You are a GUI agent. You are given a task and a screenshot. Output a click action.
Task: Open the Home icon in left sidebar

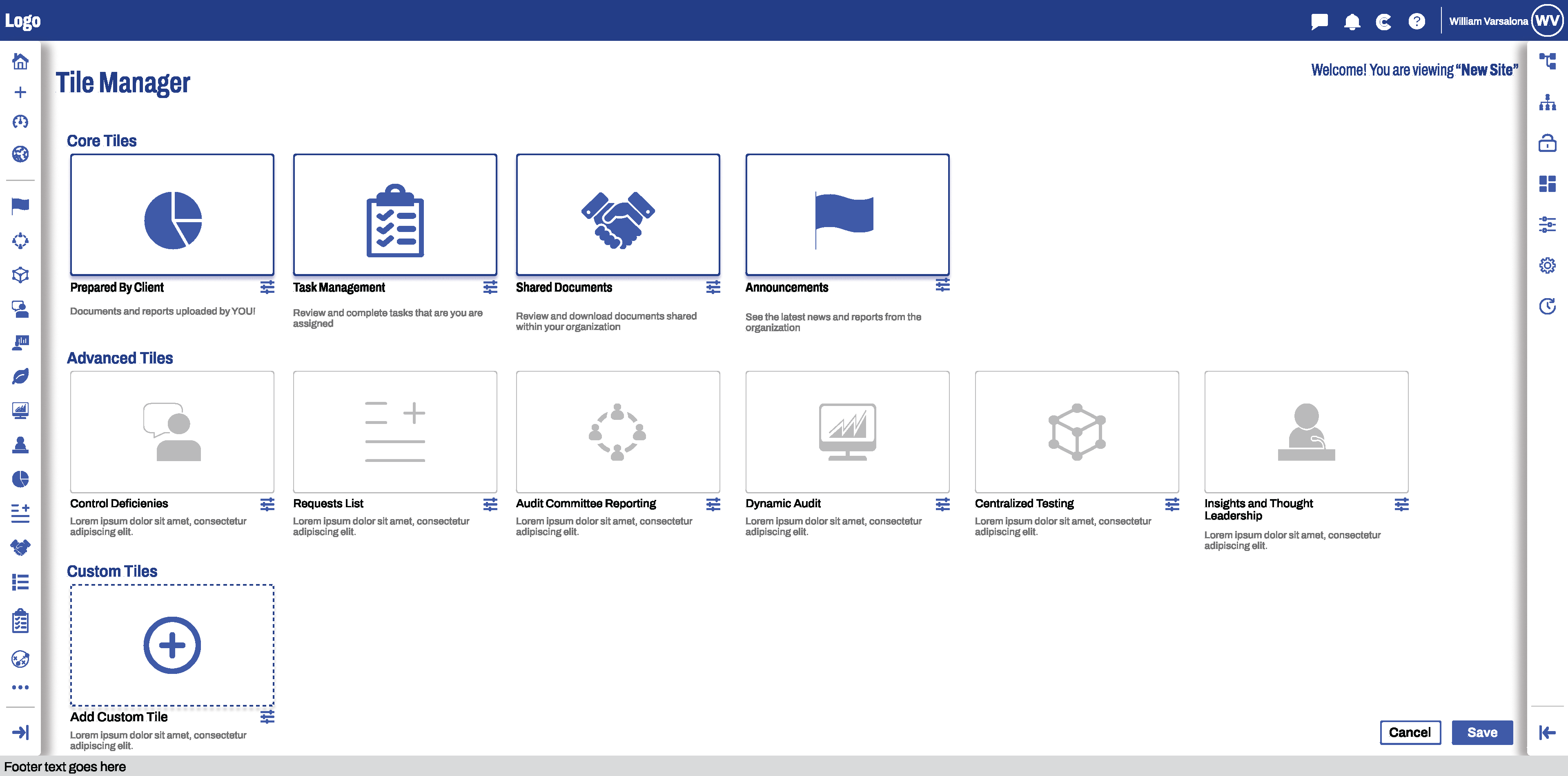click(20, 61)
